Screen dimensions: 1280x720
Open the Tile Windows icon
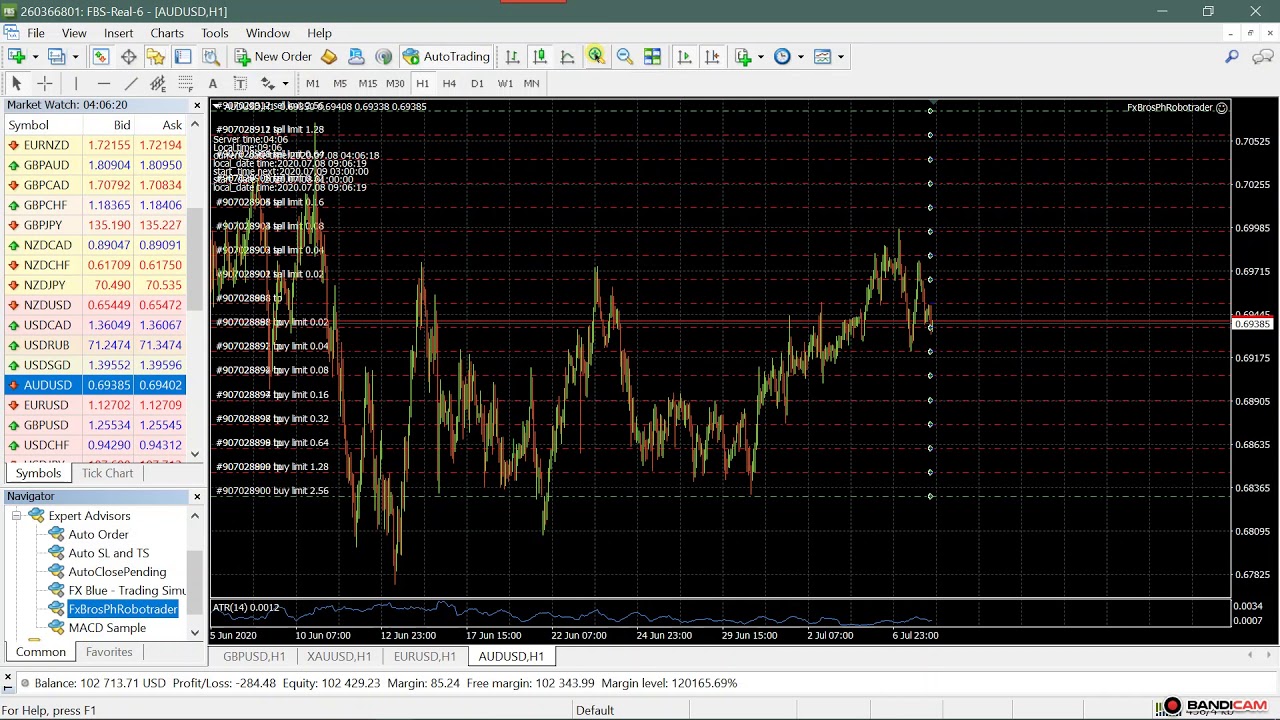click(652, 57)
